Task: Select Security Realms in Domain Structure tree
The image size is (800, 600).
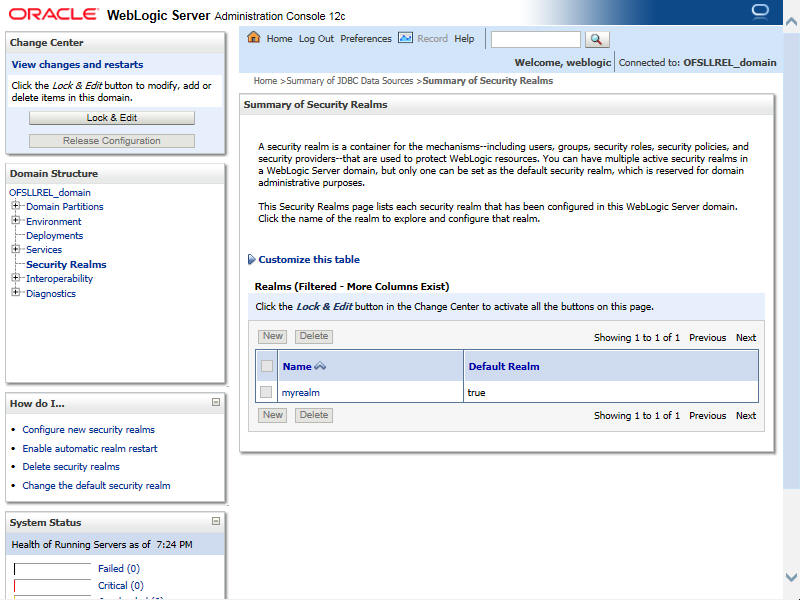Action: tap(66, 265)
